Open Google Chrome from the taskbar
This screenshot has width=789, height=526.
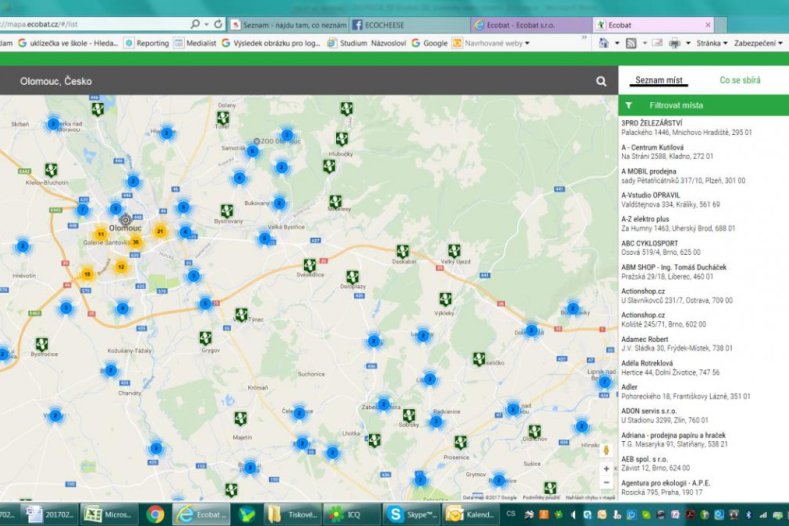155,514
